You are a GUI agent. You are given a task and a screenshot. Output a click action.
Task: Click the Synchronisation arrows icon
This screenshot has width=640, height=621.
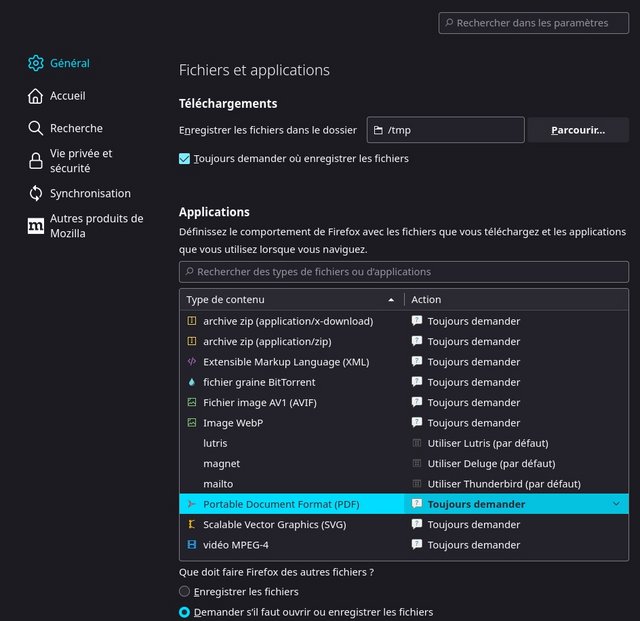[36, 193]
